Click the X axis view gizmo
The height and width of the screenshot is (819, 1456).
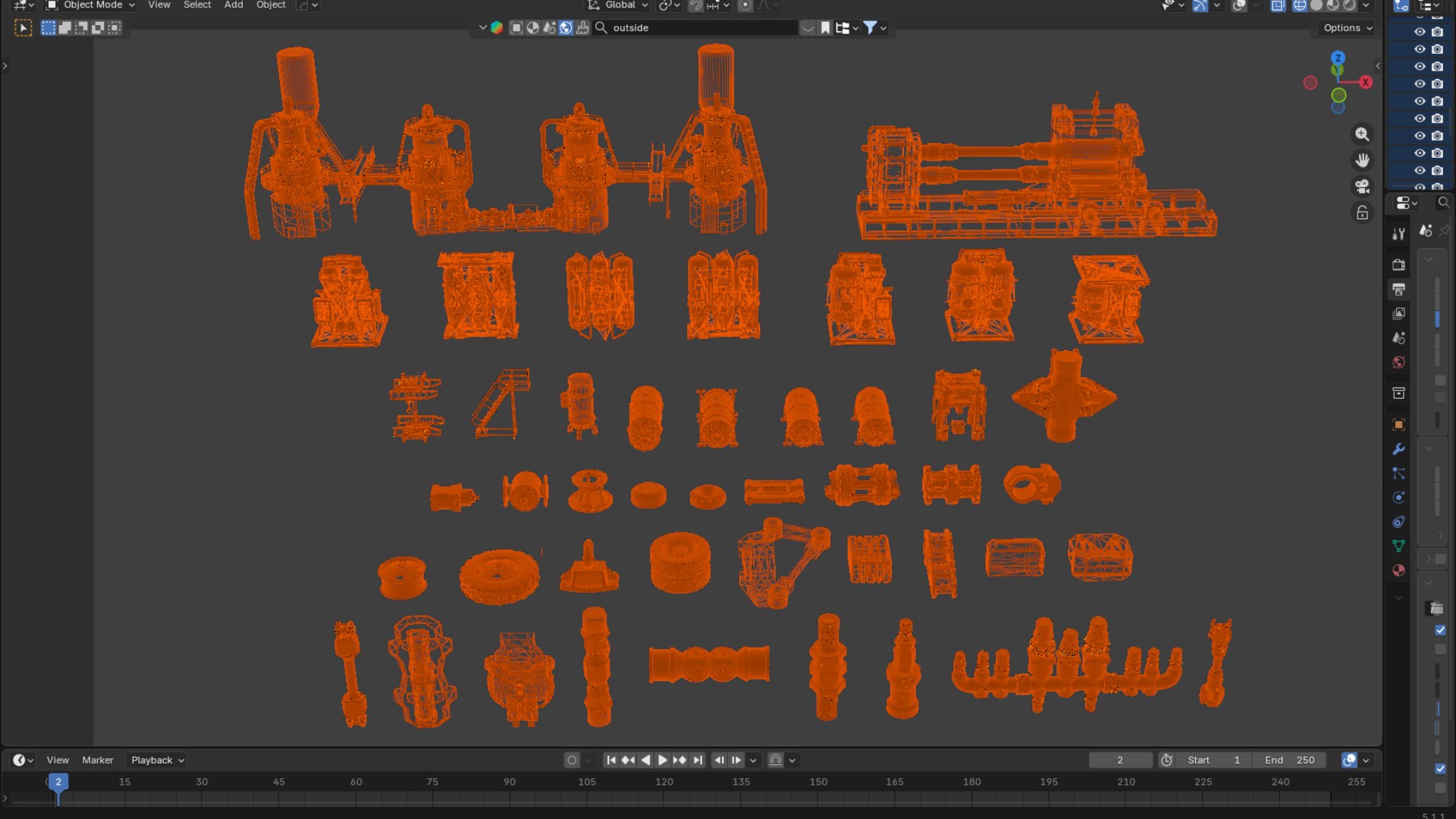[1366, 82]
